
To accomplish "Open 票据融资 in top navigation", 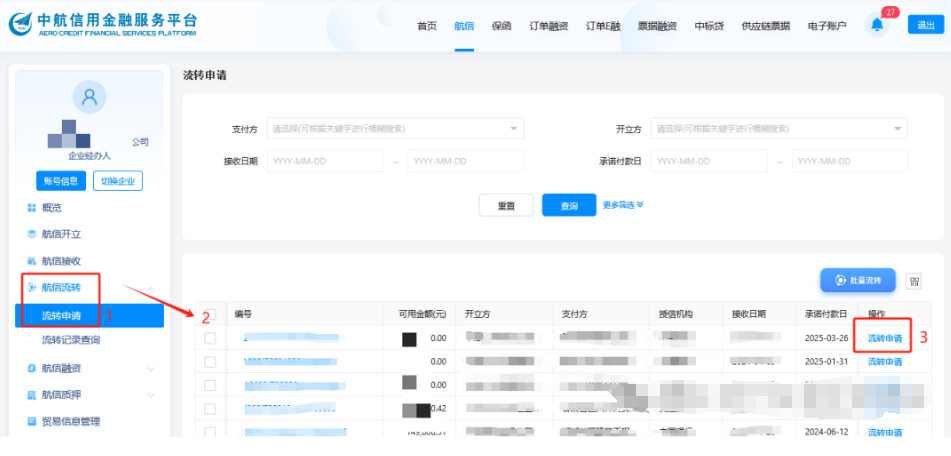I will pyautogui.click(x=657, y=26).
